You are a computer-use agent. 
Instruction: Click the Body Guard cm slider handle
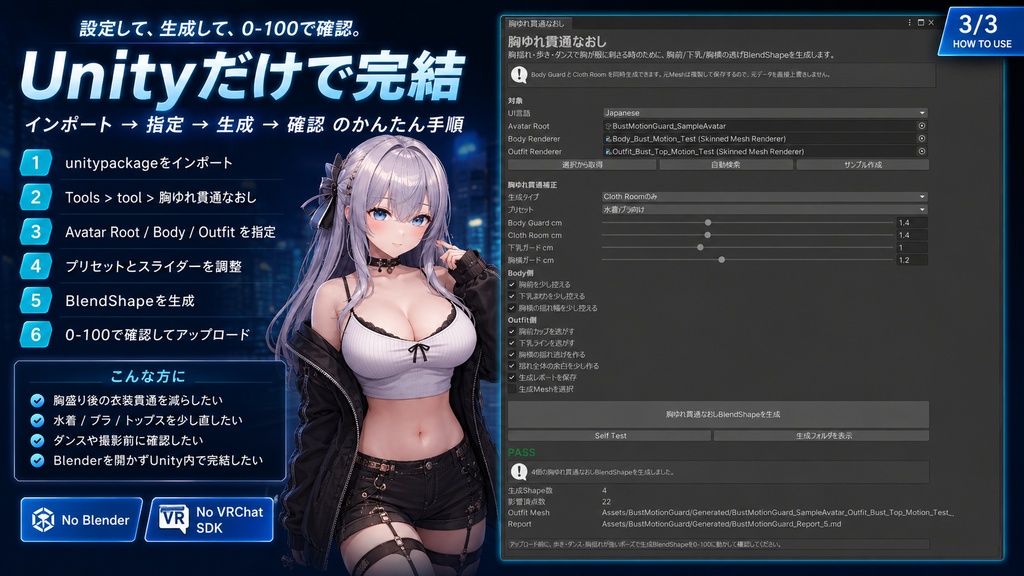(x=708, y=223)
